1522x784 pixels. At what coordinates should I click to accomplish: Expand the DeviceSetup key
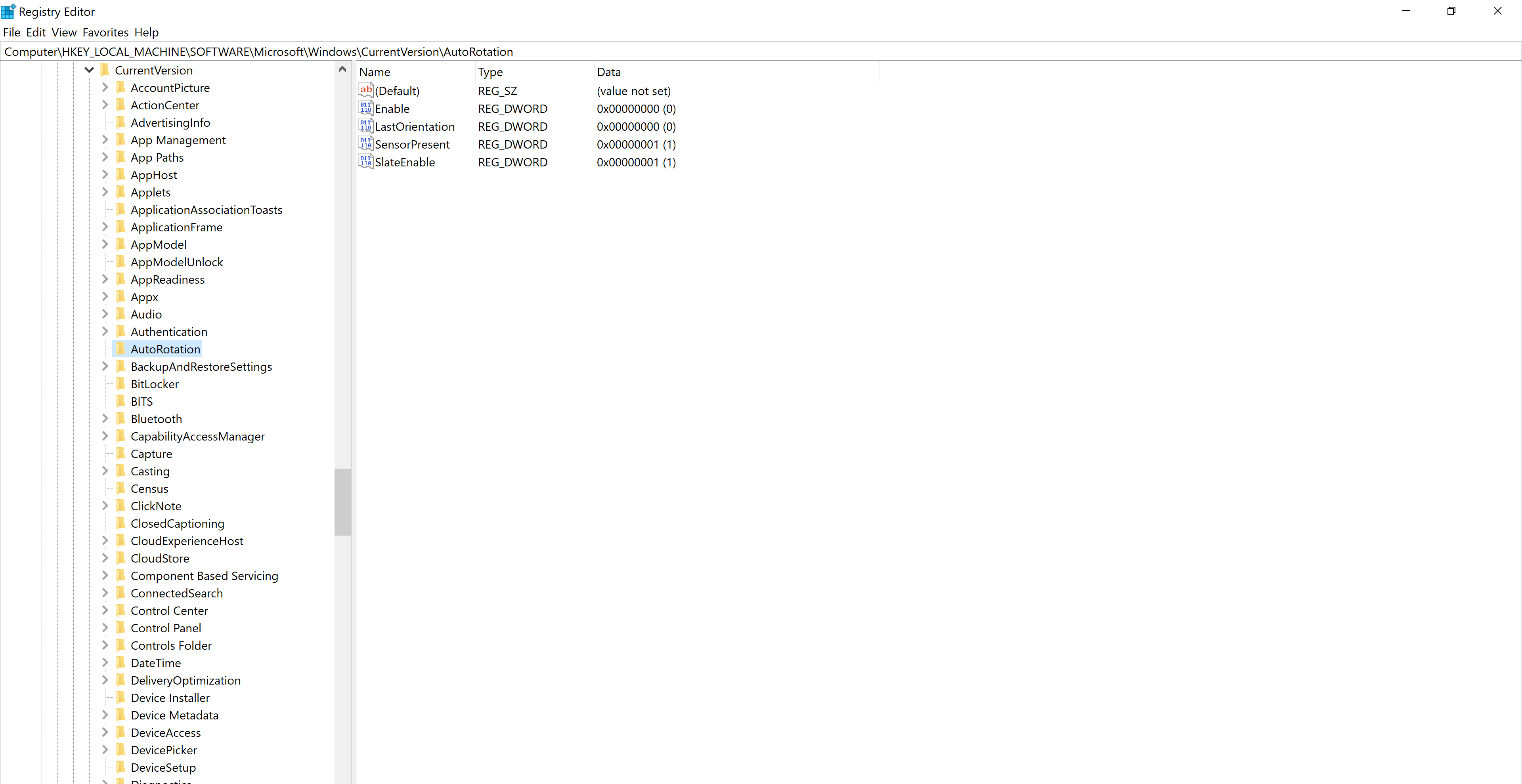pos(105,767)
